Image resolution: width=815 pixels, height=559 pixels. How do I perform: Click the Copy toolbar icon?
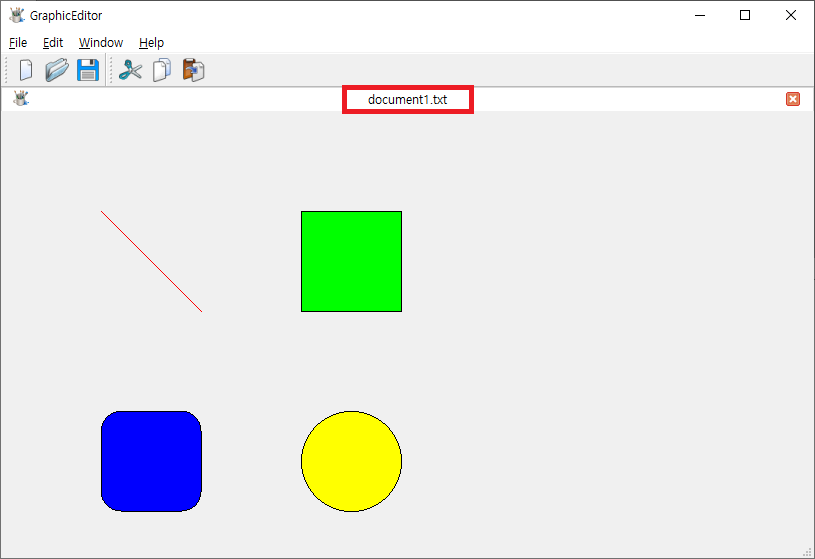(x=162, y=70)
